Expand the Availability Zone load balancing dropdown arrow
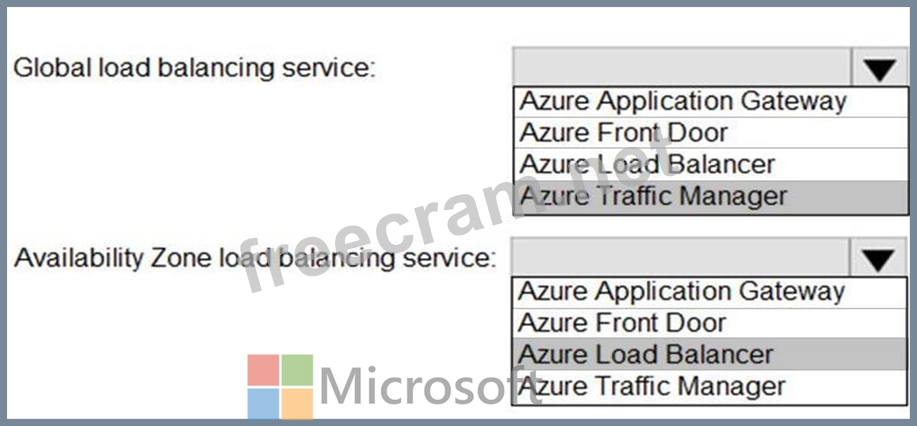Screen dimensions: 917x426 pyautogui.click(x=878, y=258)
